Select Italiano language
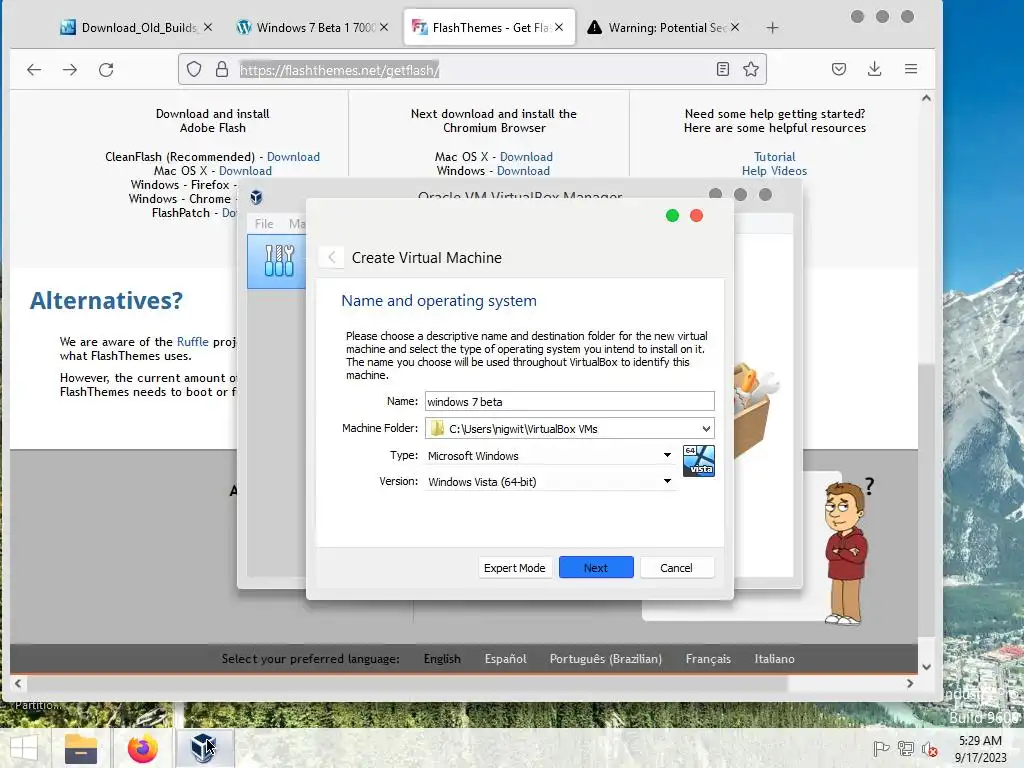 coord(775,658)
